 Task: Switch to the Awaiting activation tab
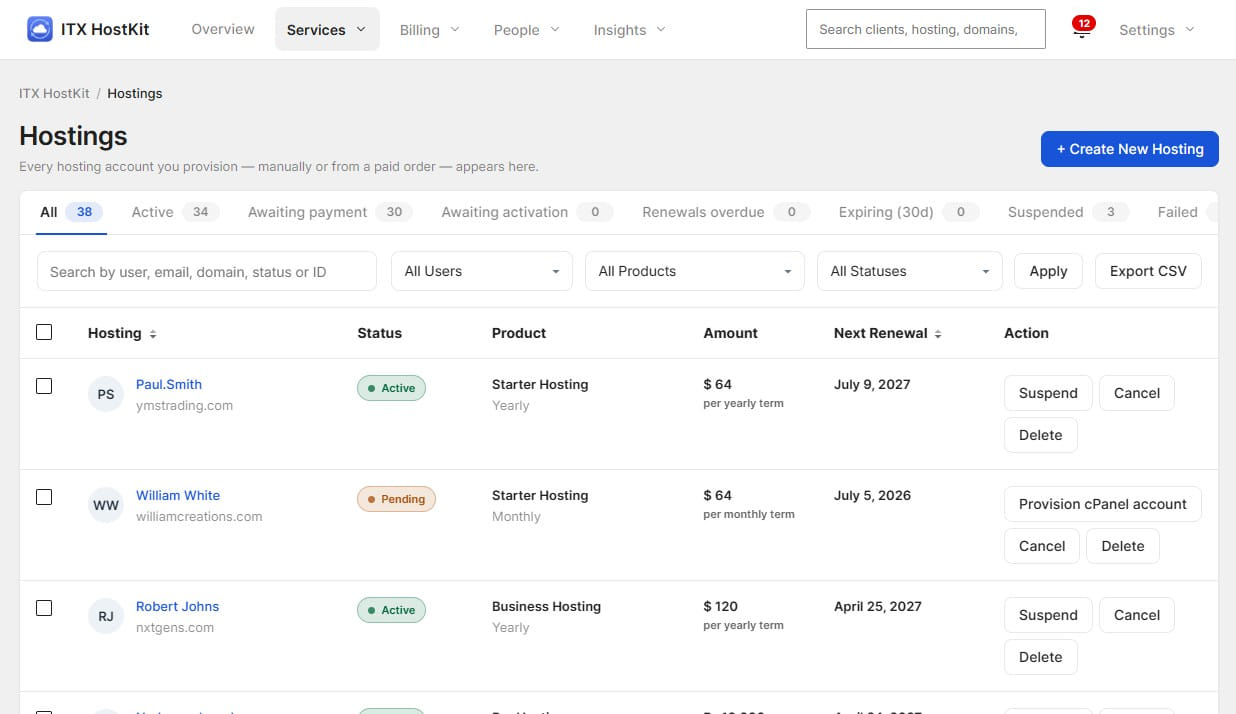pyautogui.click(x=527, y=212)
